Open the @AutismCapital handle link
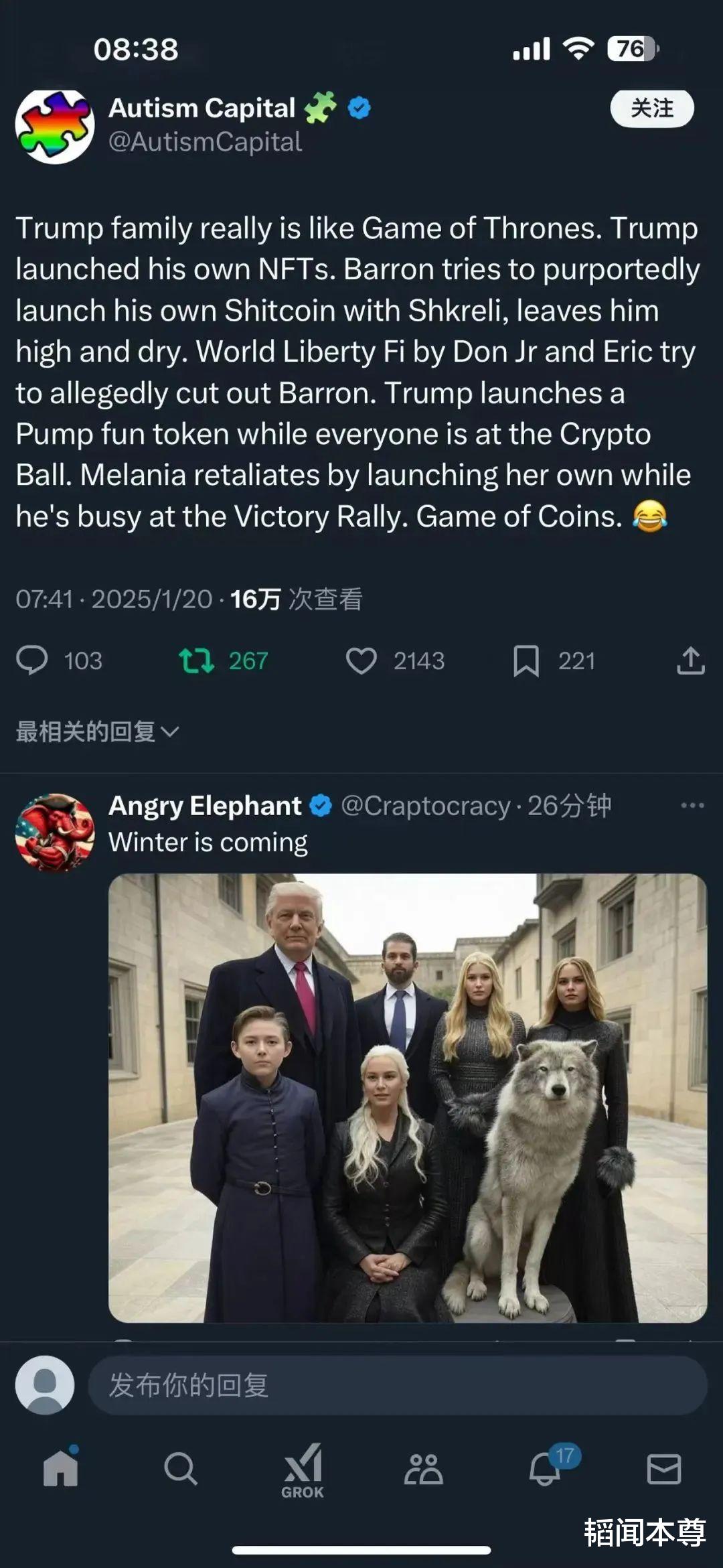Image resolution: width=723 pixels, height=1568 pixels. (205, 142)
